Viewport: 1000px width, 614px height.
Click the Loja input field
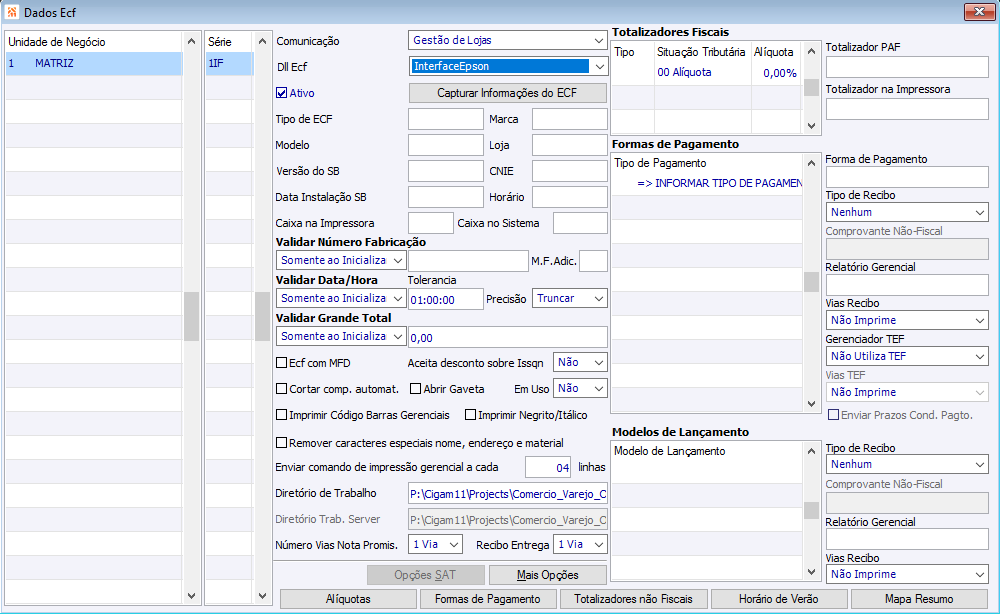(570, 145)
